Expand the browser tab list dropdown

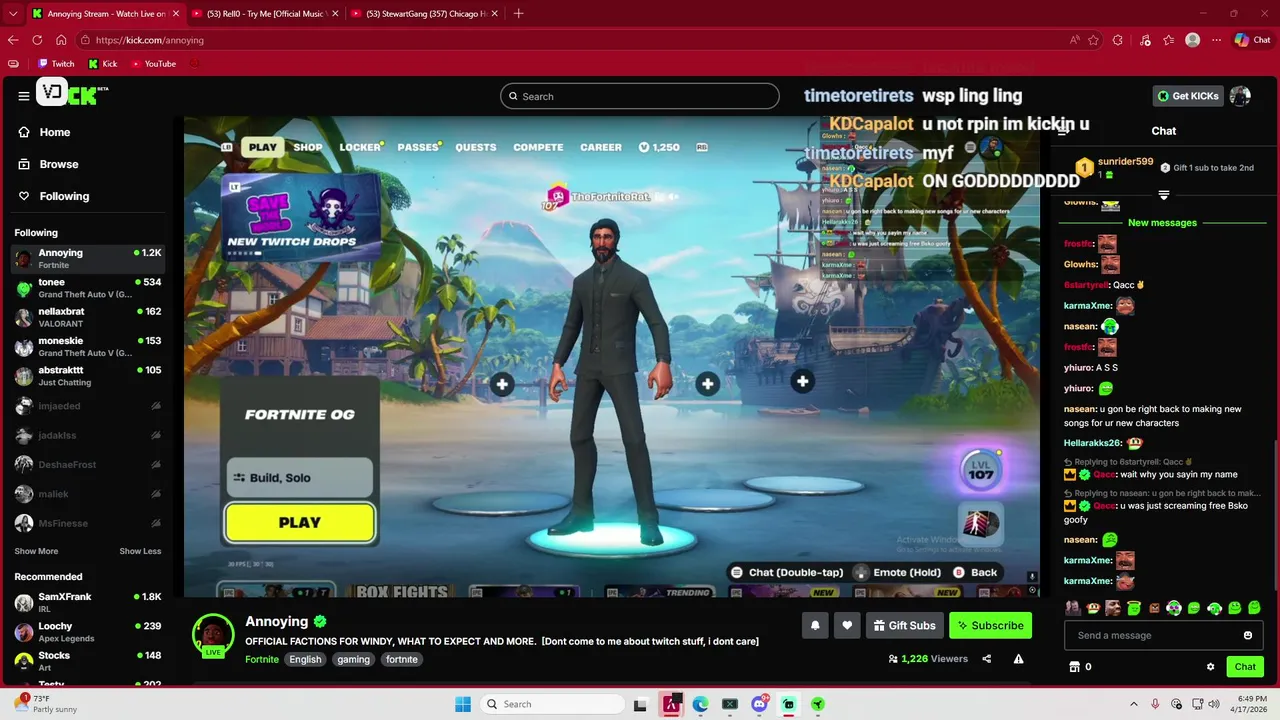tap(12, 14)
